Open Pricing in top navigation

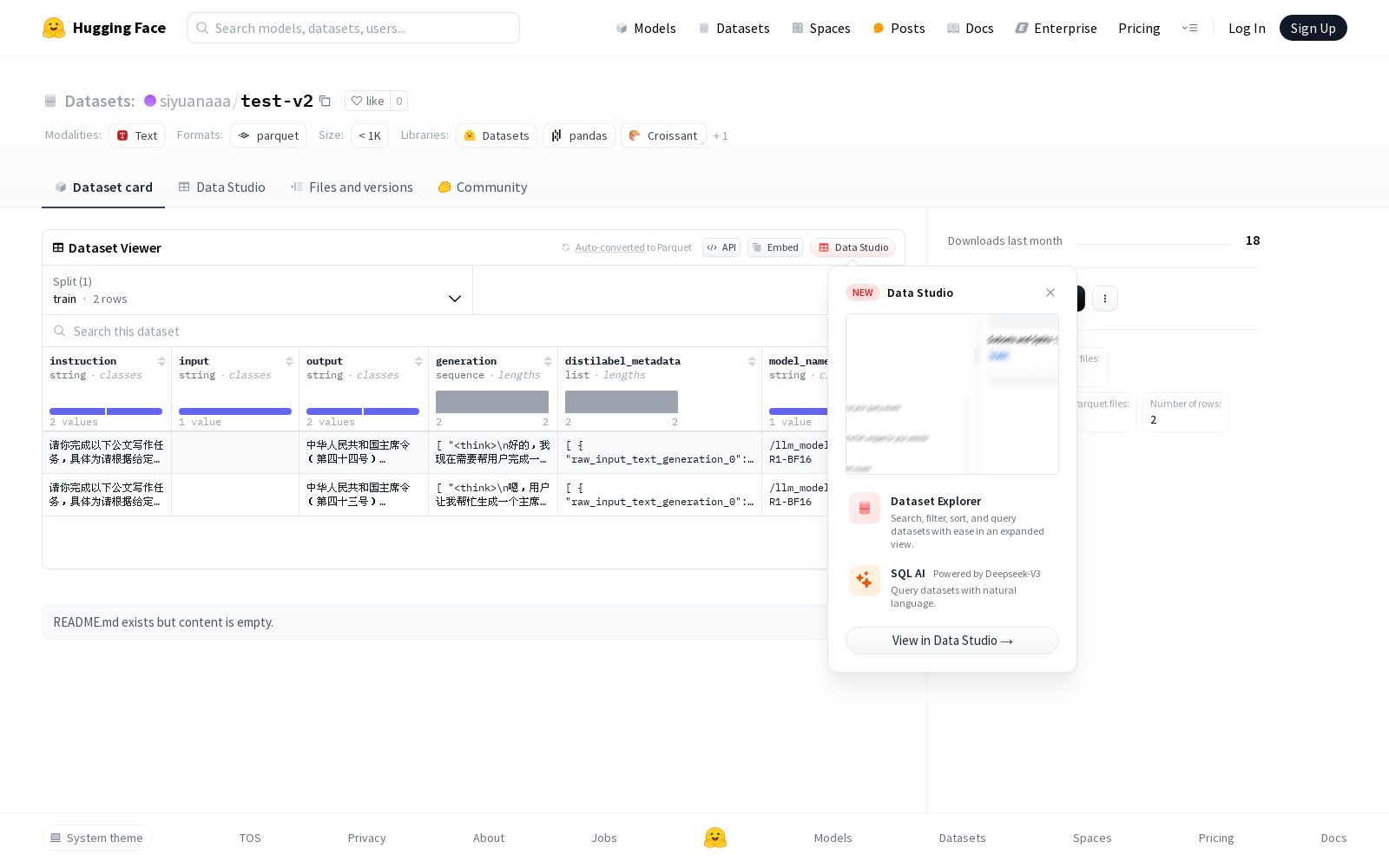coord(1139,28)
